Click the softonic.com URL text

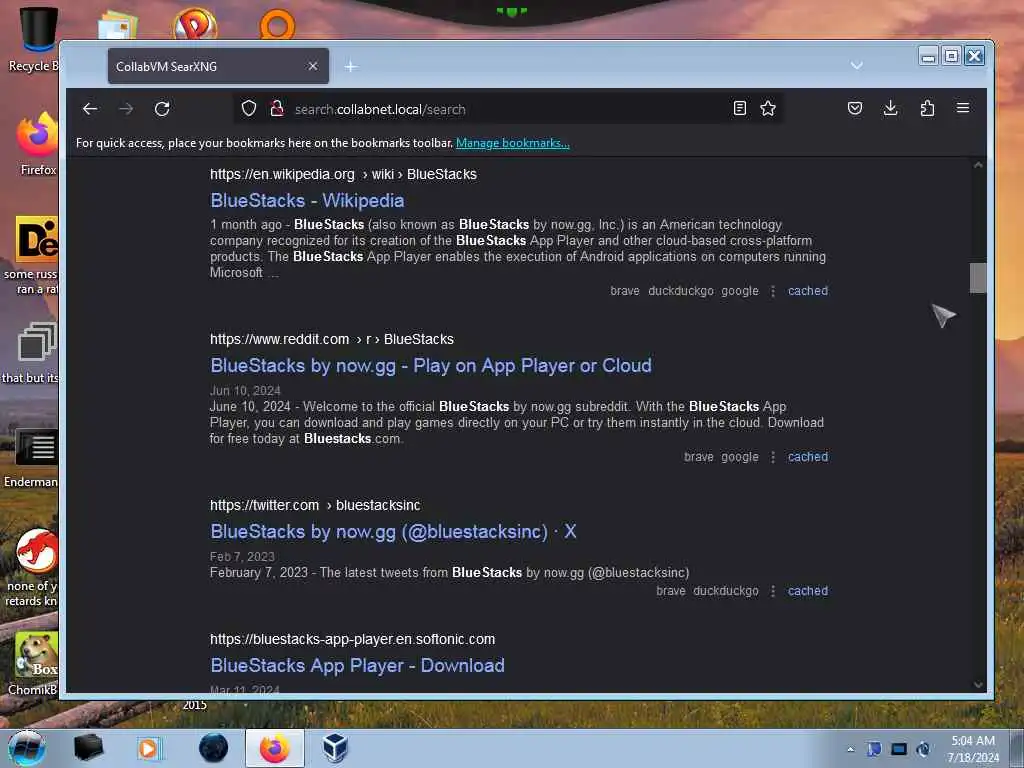pos(353,639)
